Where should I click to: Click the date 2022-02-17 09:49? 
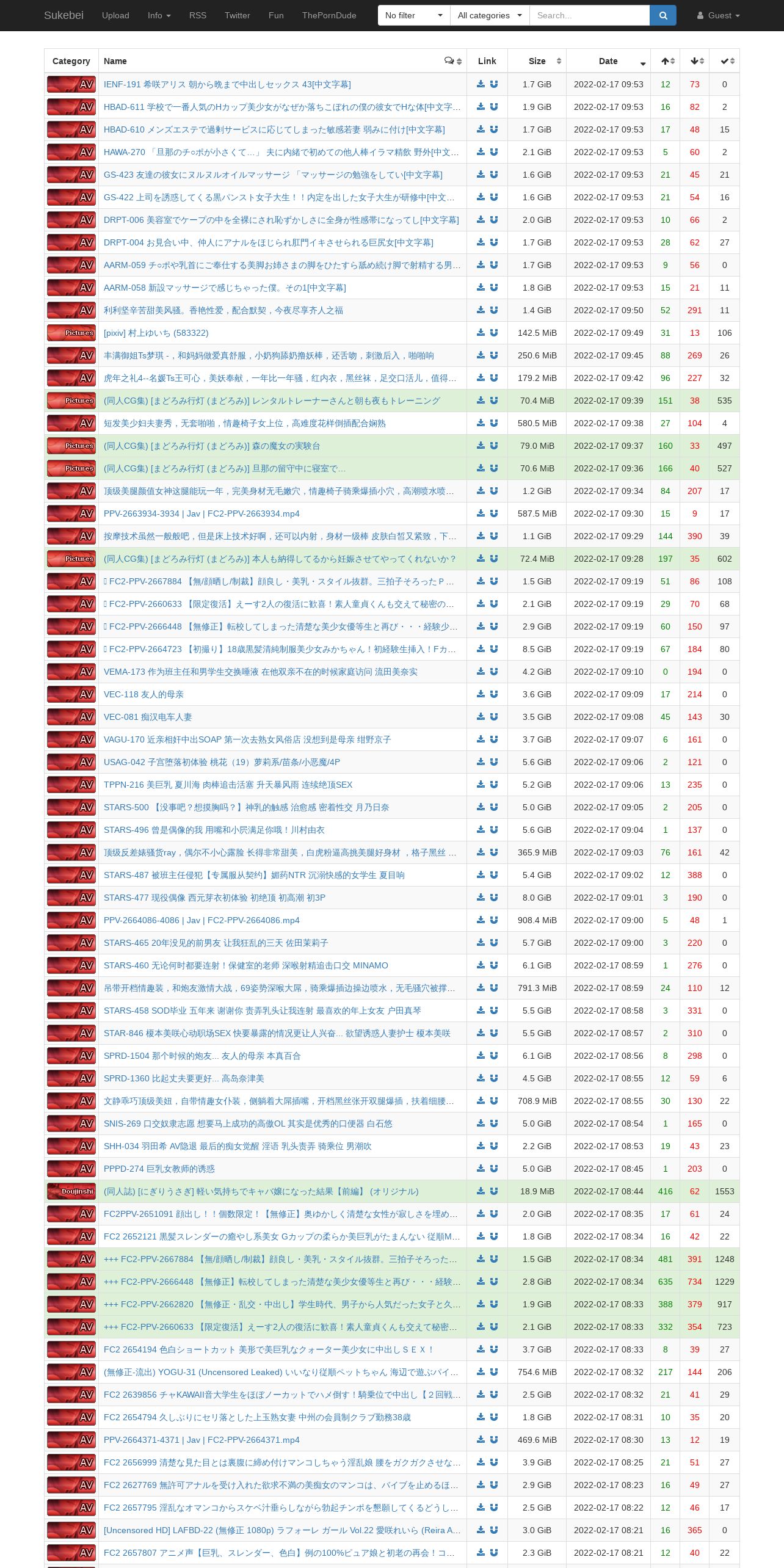pyautogui.click(x=608, y=333)
